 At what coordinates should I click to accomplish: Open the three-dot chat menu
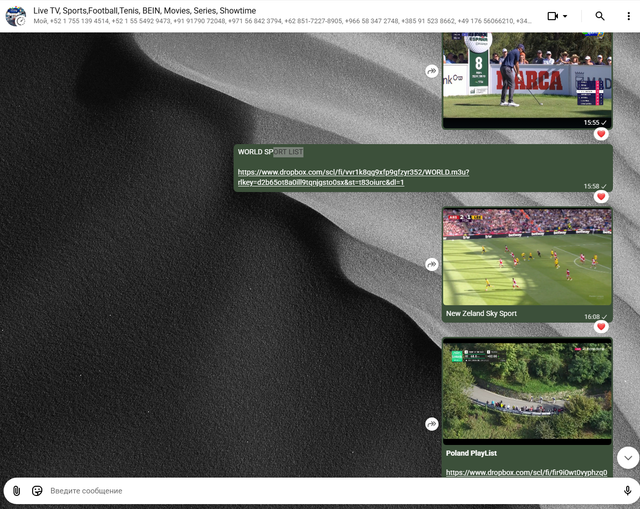point(628,16)
